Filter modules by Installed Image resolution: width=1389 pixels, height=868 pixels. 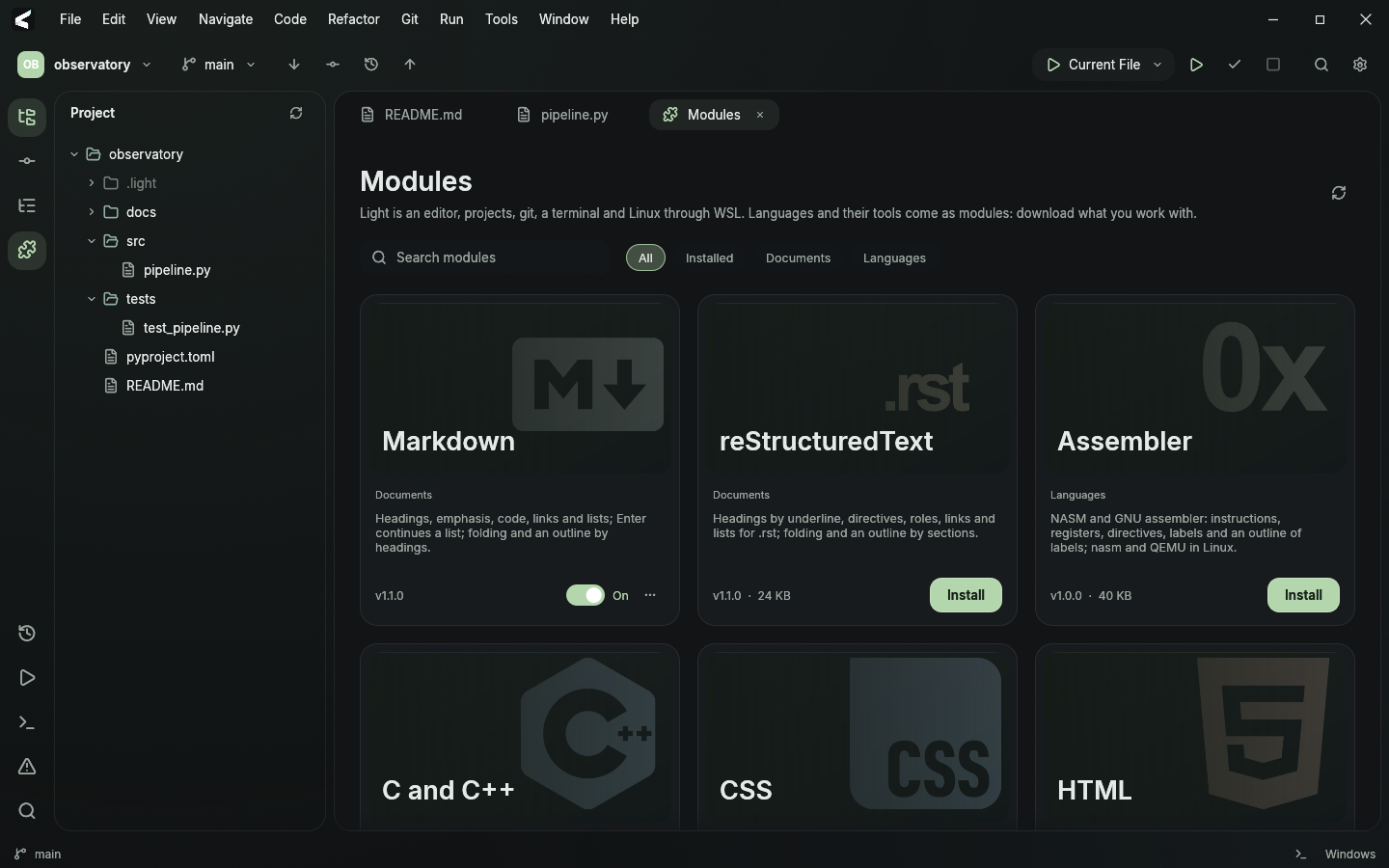pyautogui.click(x=709, y=258)
